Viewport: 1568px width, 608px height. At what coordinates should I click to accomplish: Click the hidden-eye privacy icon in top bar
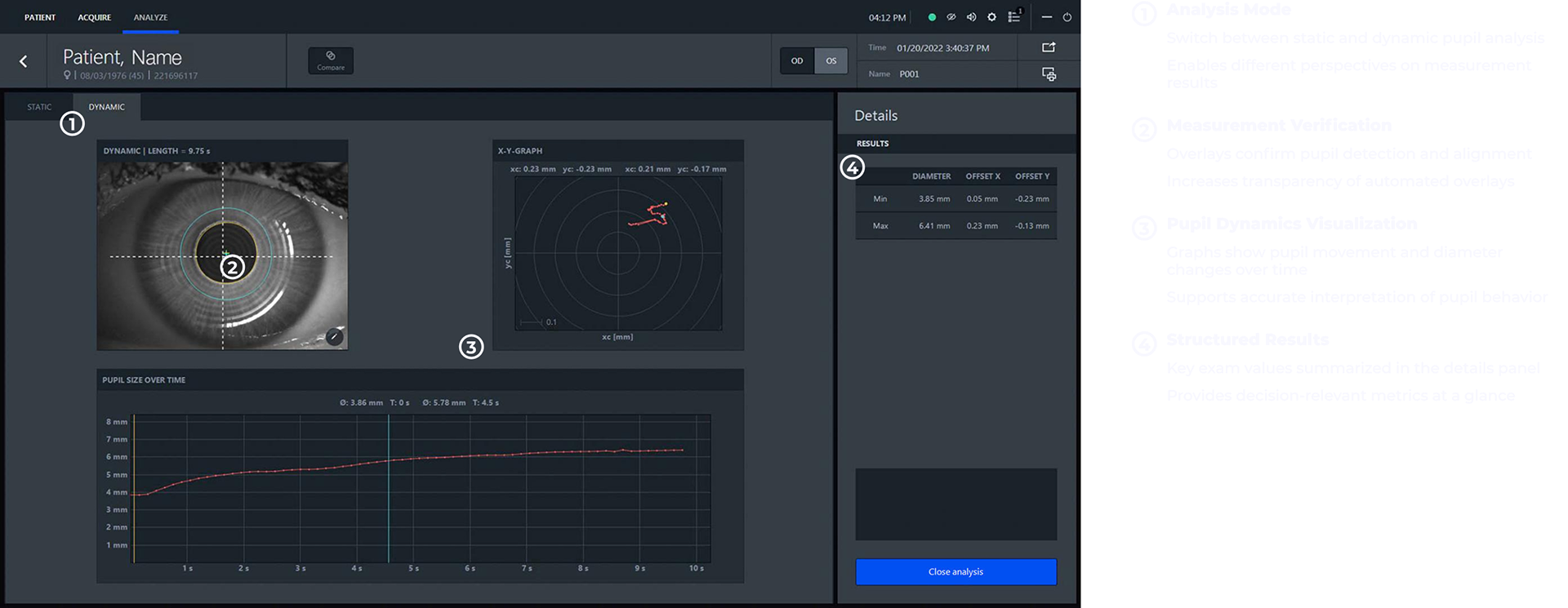pos(951,17)
